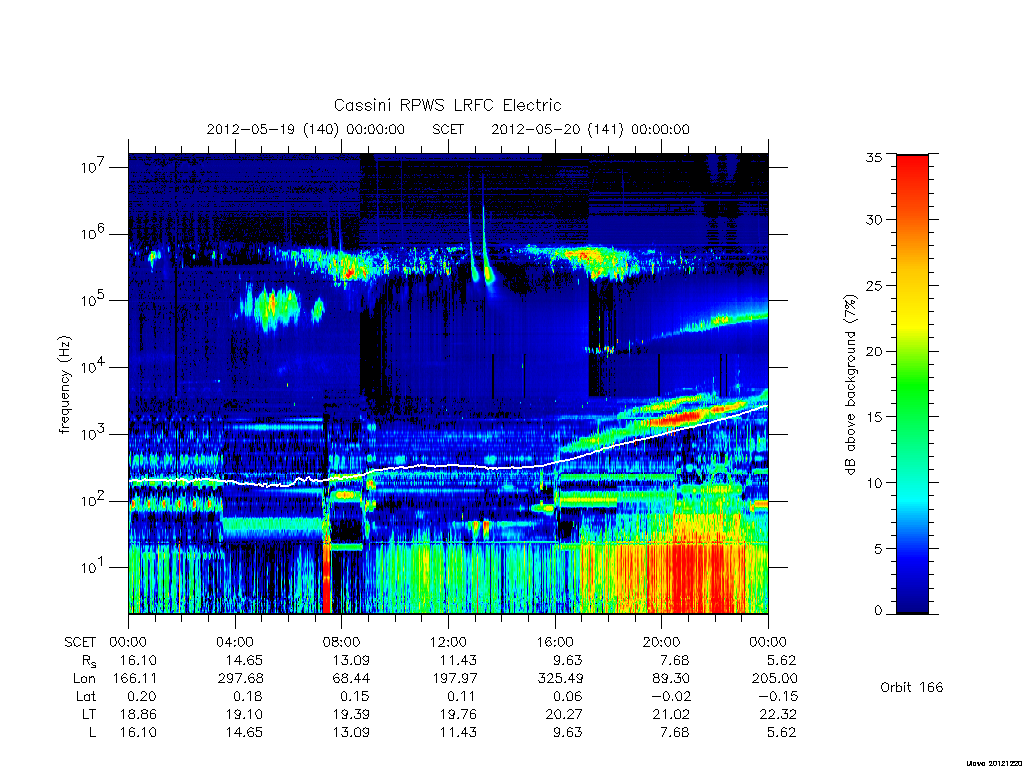
Task: Click the Lat row label
Action: coord(86,696)
